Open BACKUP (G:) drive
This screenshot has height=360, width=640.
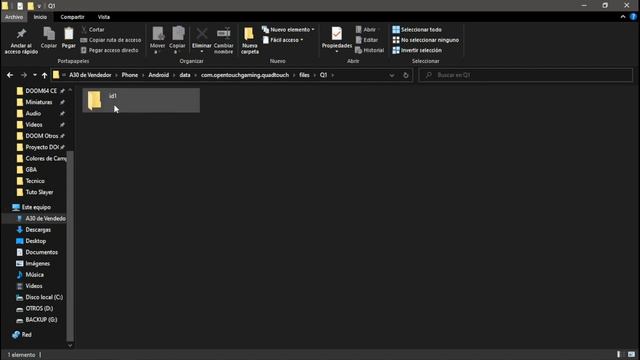(41, 320)
